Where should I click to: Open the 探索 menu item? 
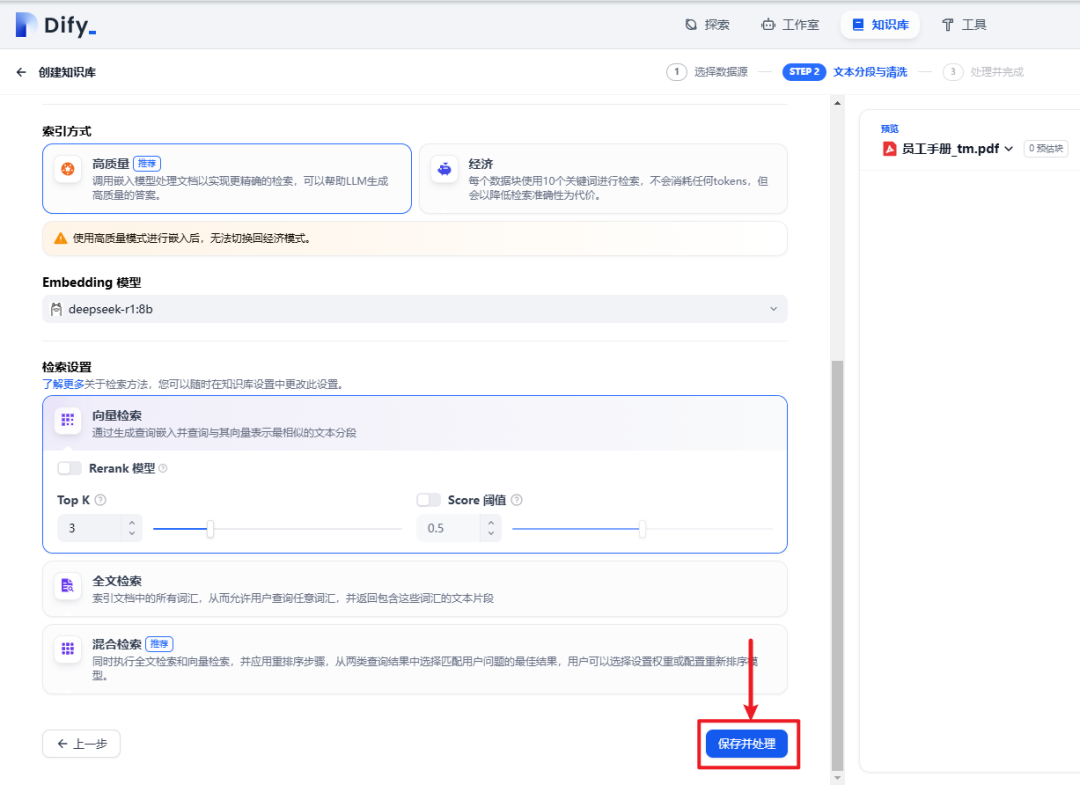click(707, 24)
